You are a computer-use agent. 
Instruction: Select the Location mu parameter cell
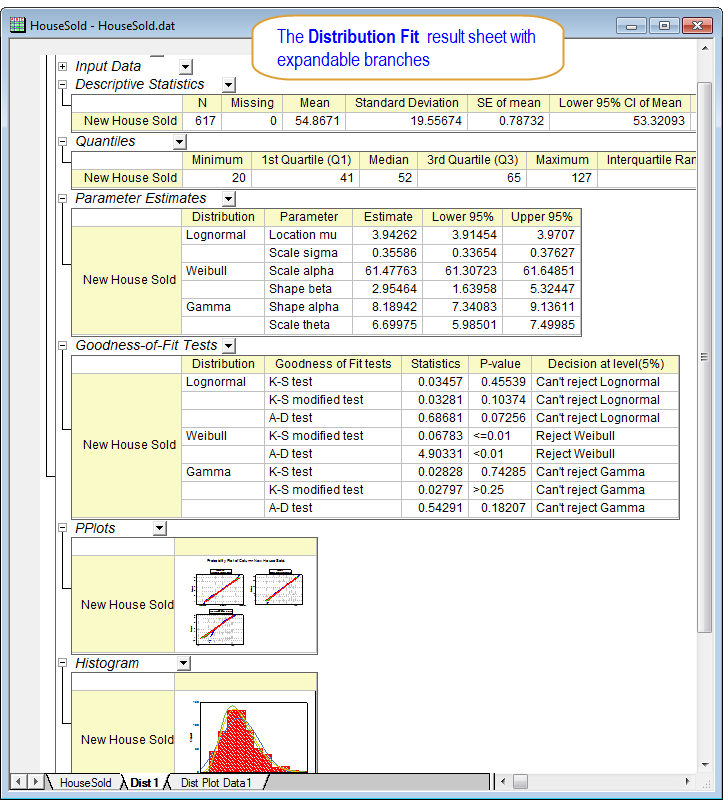click(308, 235)
